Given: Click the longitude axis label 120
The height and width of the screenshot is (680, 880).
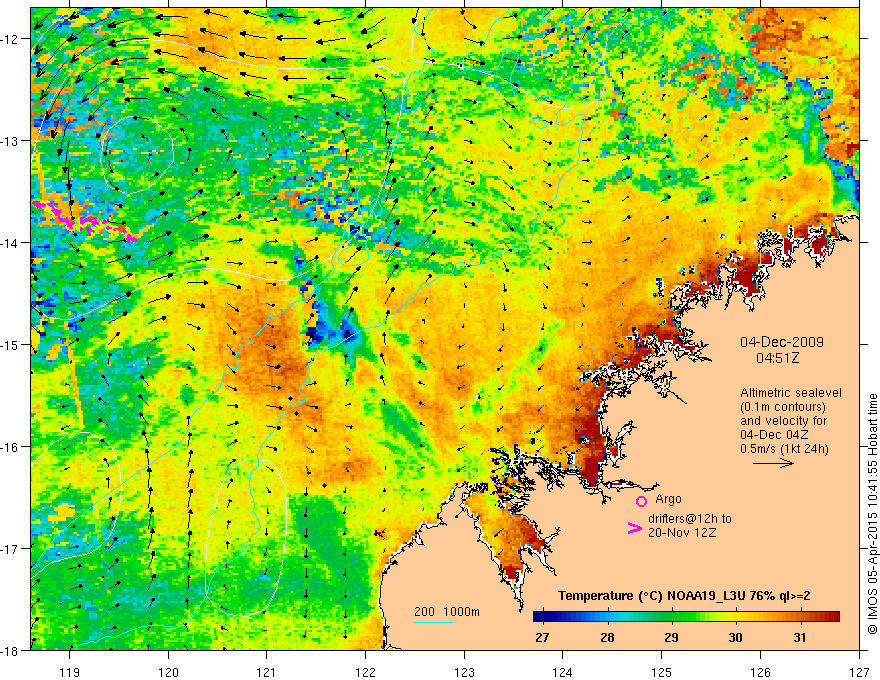Looking at the screenshot, I should point(168,672).
